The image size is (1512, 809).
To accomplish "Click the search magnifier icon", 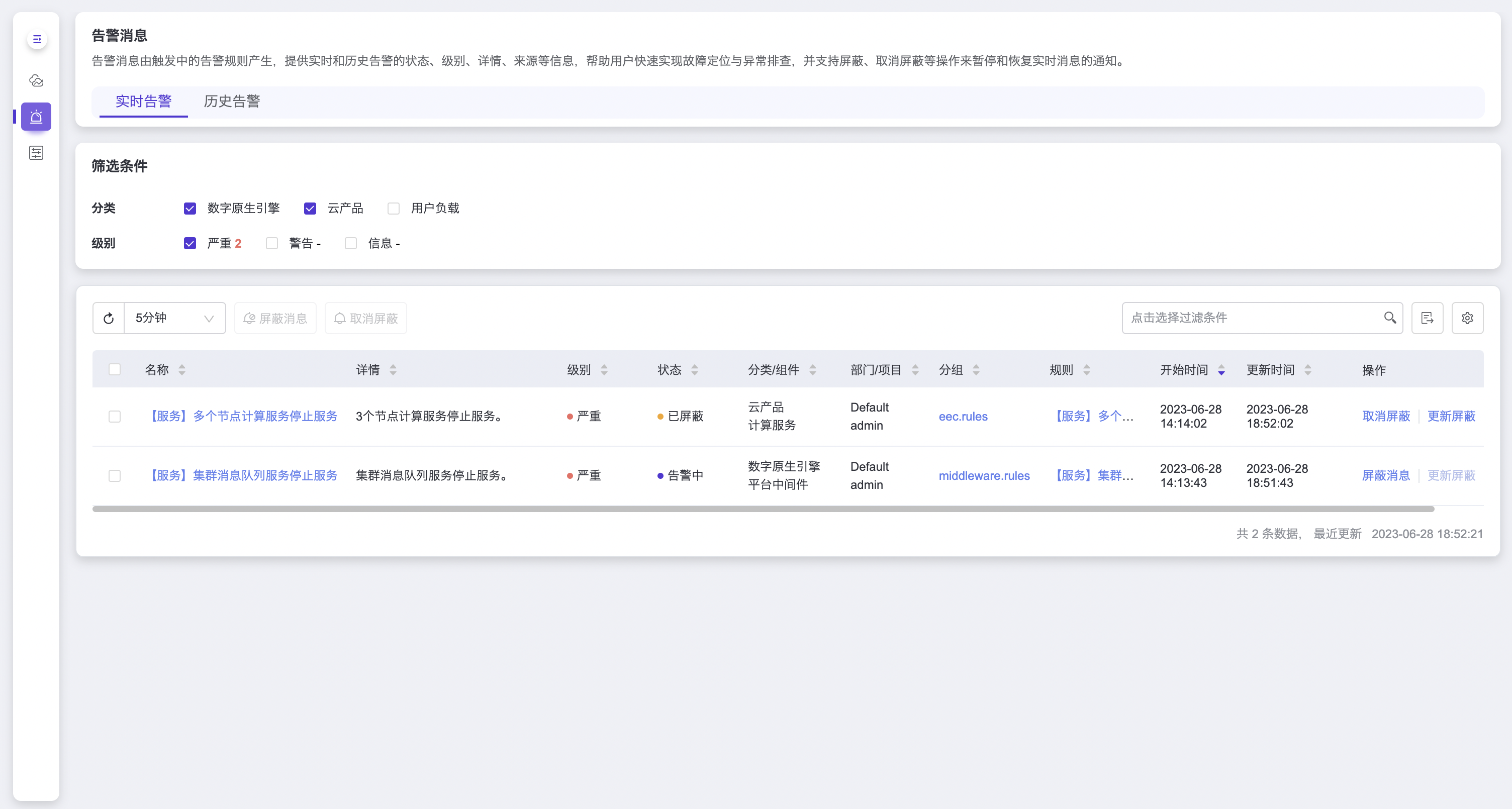I will pos(1389,318).
